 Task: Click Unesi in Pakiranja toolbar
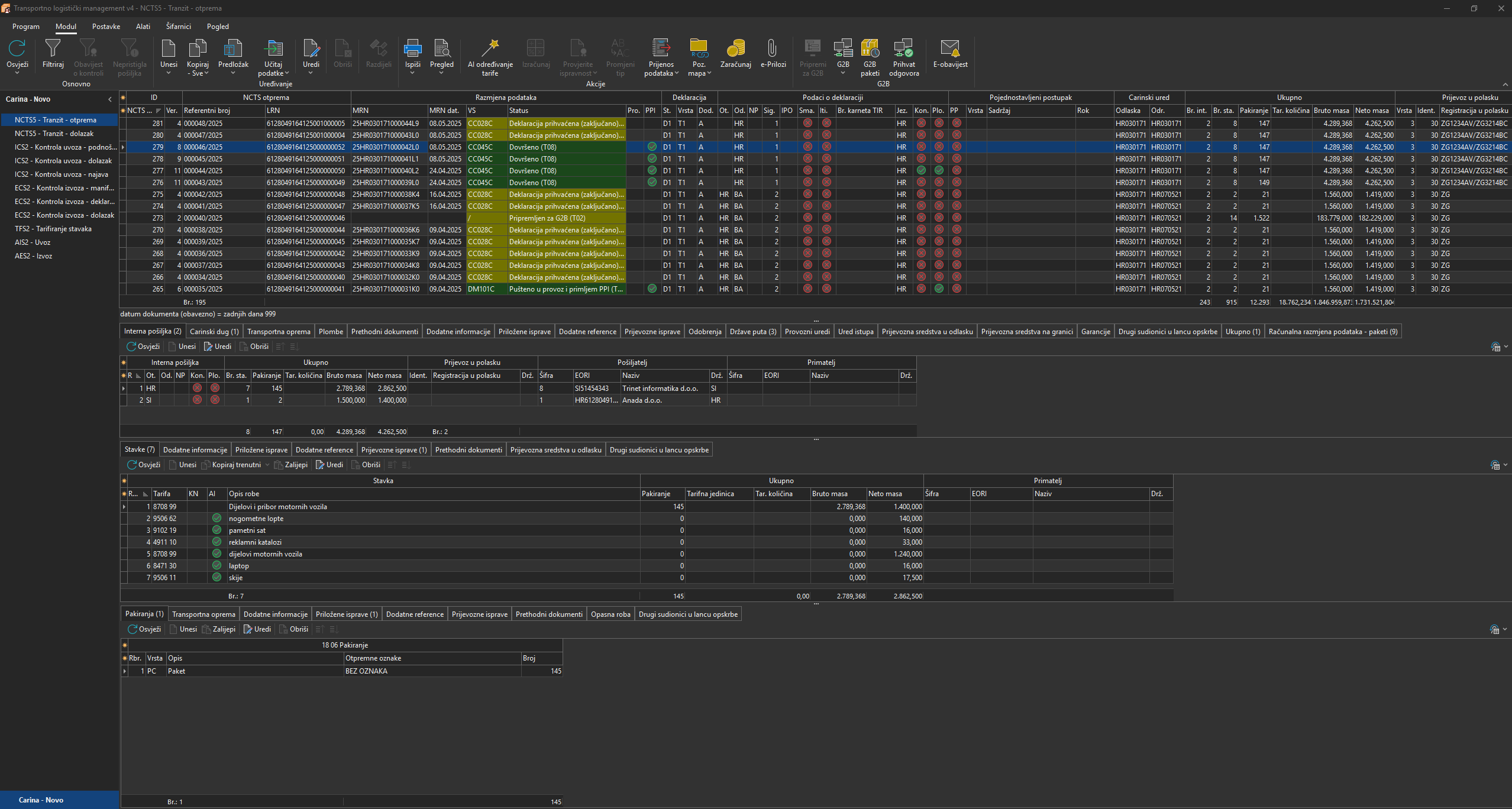[183, 629]
